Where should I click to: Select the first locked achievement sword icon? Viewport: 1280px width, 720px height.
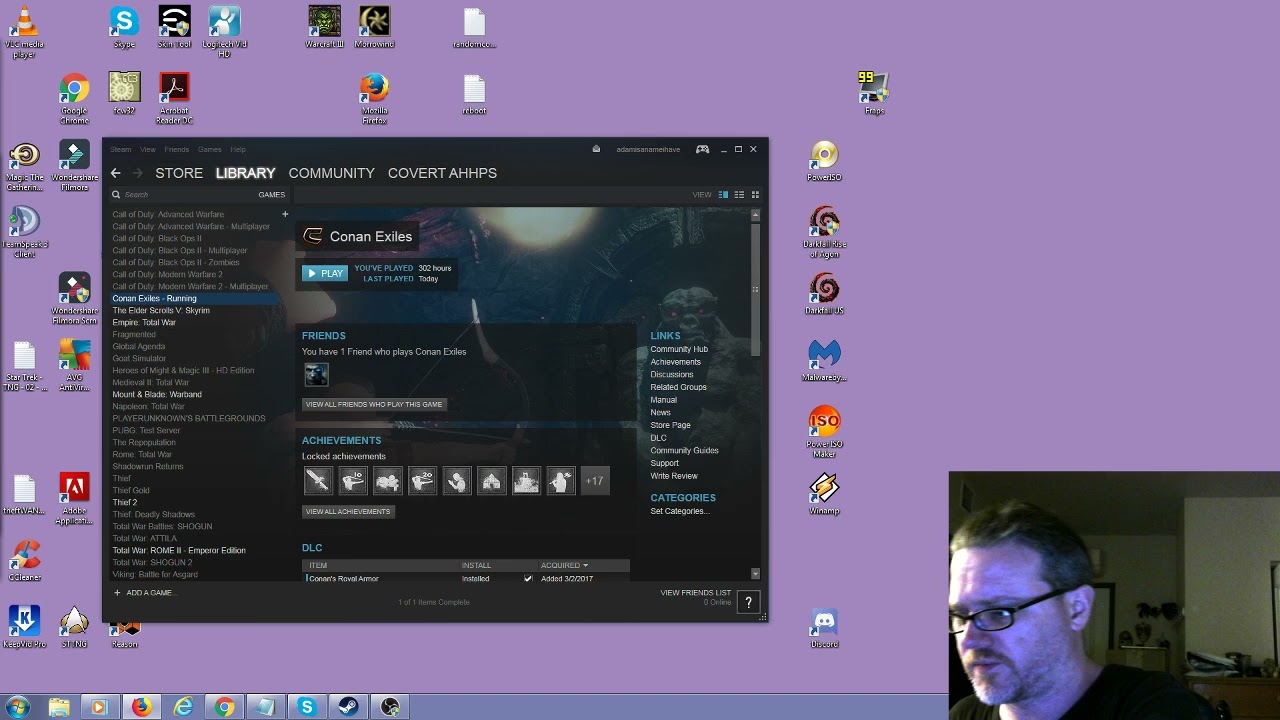[318, 481]
